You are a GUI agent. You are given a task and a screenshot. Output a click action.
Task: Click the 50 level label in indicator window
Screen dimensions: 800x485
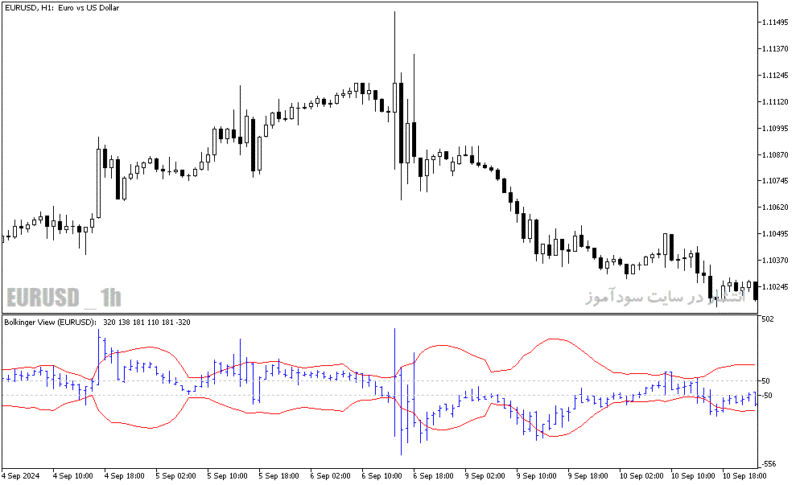coord(766,381)
